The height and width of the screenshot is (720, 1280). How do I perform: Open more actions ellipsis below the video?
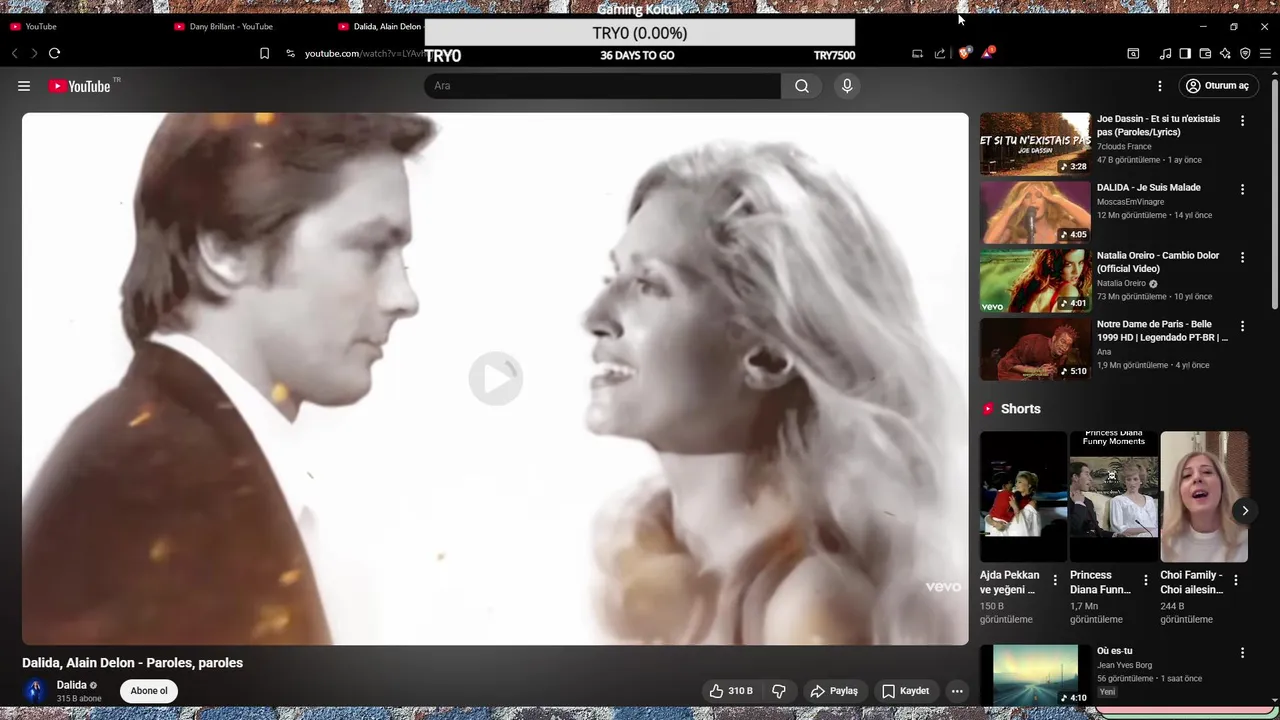coord(957,691)
